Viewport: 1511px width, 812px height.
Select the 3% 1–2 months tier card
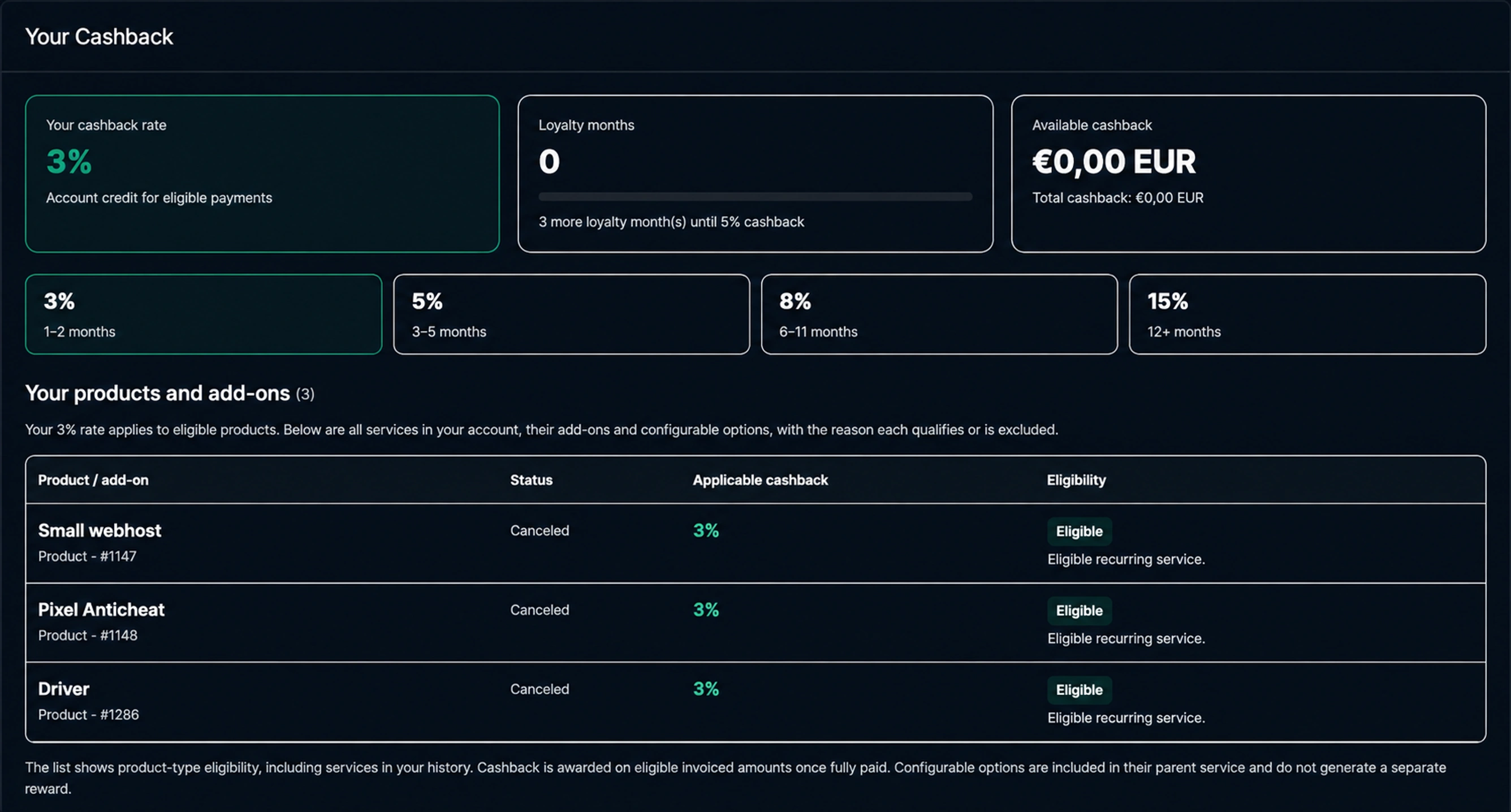204,314
